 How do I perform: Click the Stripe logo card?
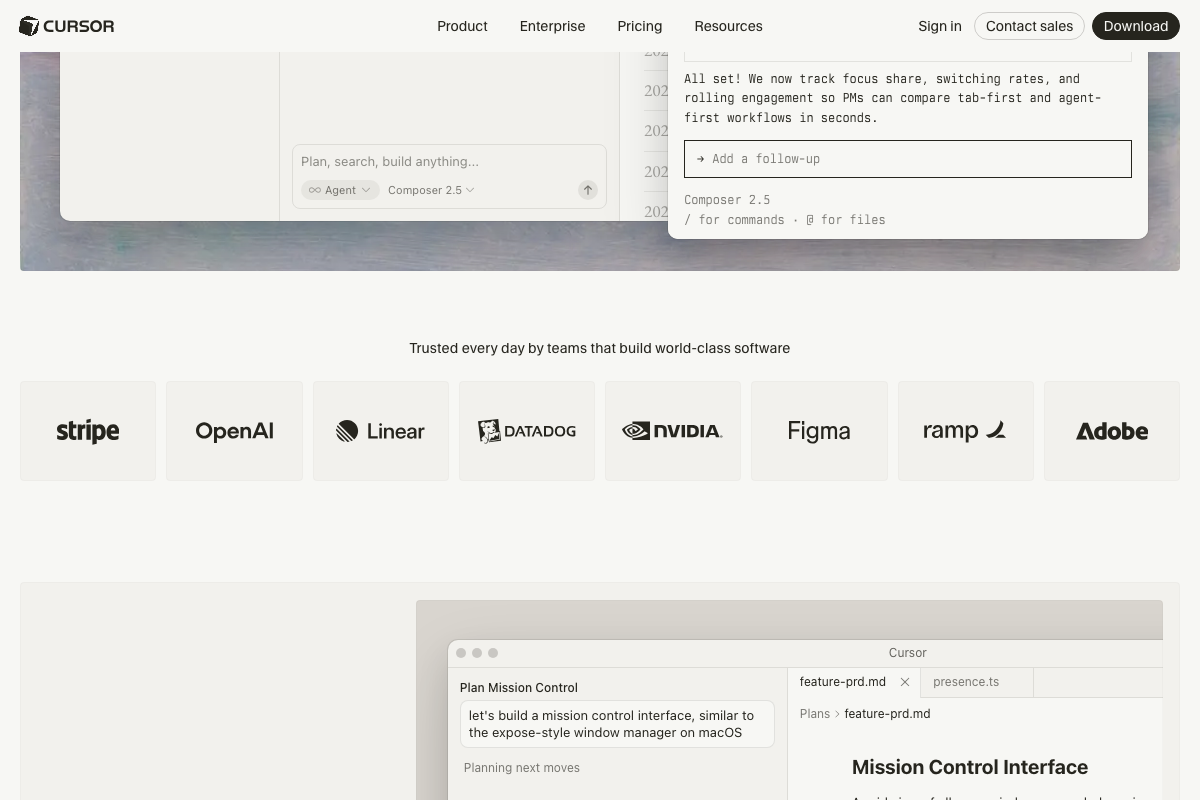click(x=88, y=431)
